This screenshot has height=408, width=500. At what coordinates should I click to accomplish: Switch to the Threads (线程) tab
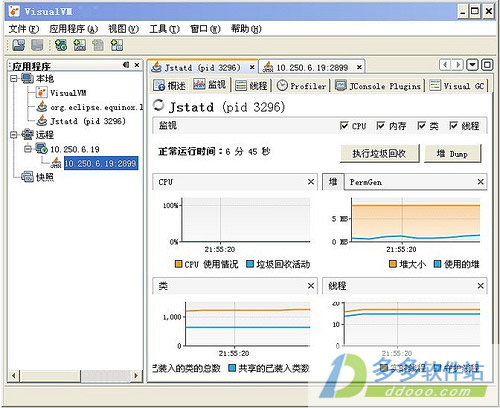[x=251, y=86]
